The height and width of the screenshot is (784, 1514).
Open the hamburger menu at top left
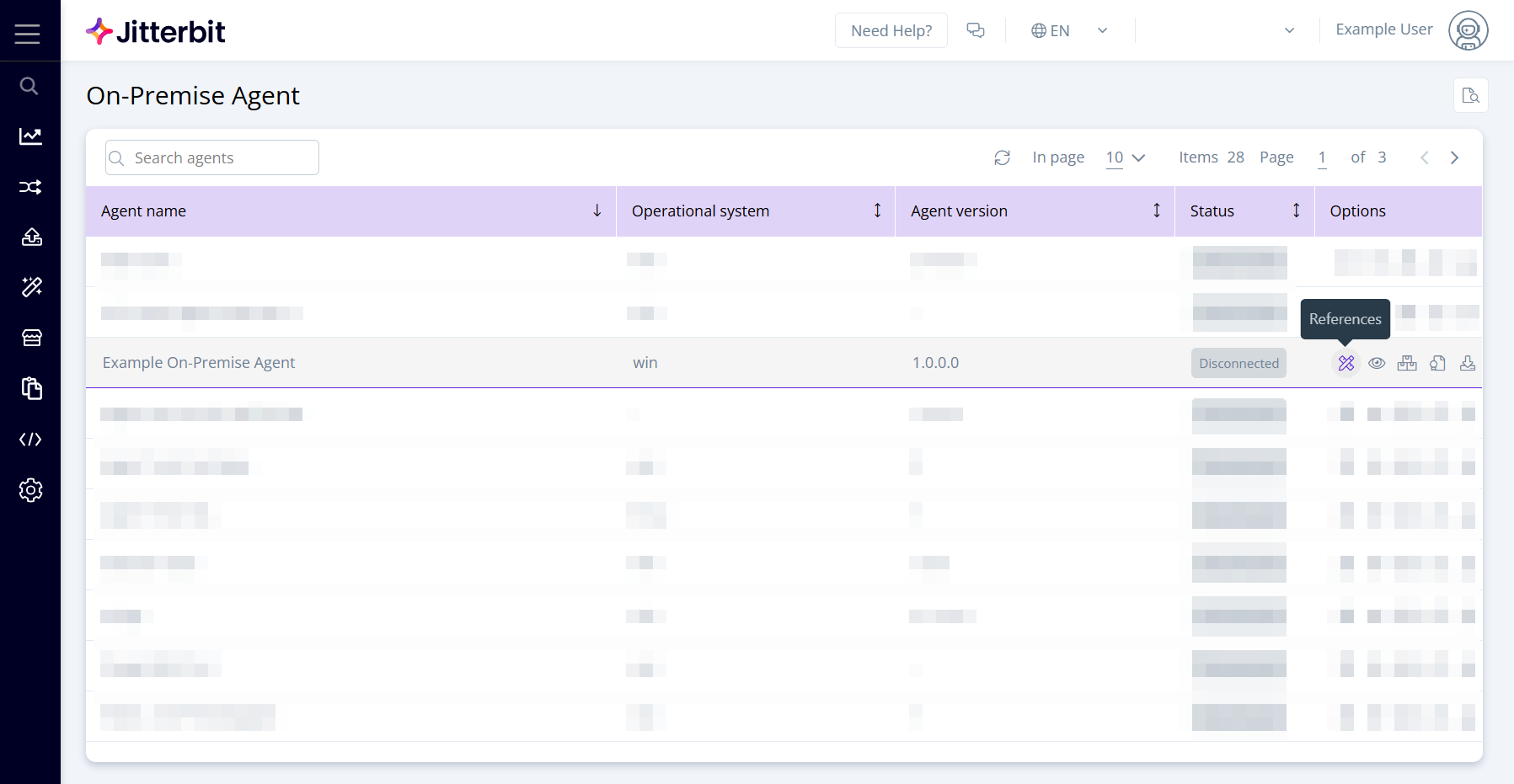[27, 34]
